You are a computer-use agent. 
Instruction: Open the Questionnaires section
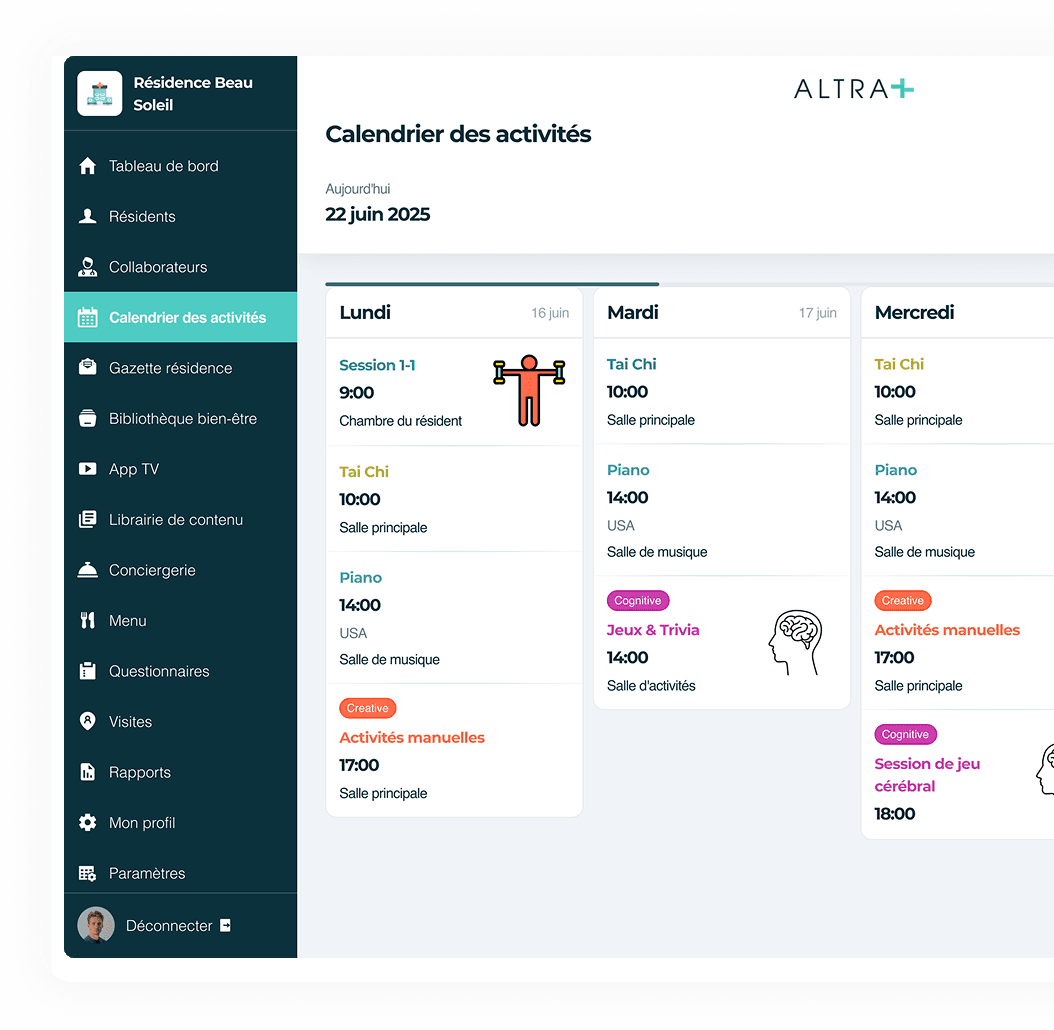[x=159, y=671]
